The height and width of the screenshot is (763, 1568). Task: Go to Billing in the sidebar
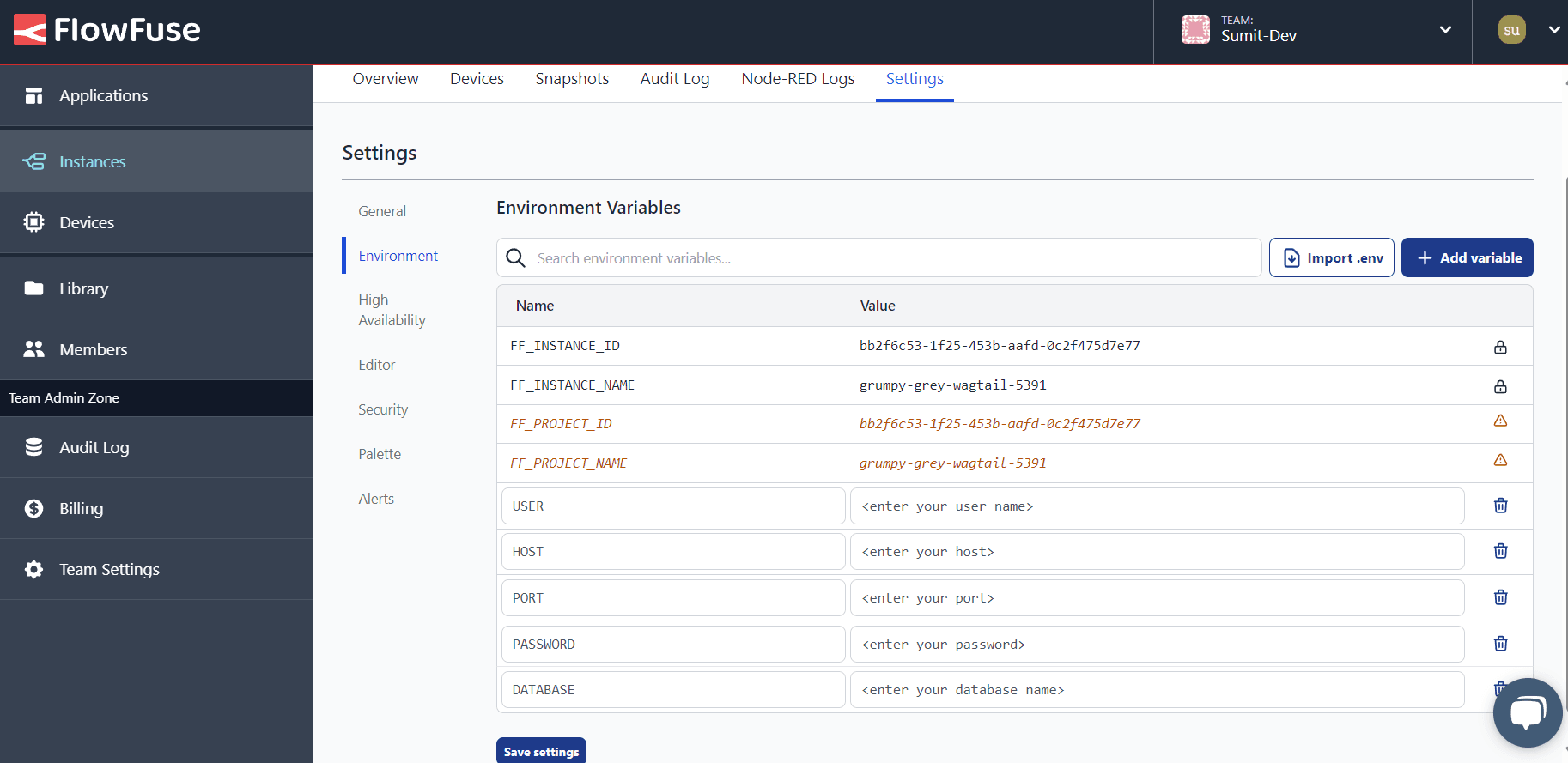point(81,508)
